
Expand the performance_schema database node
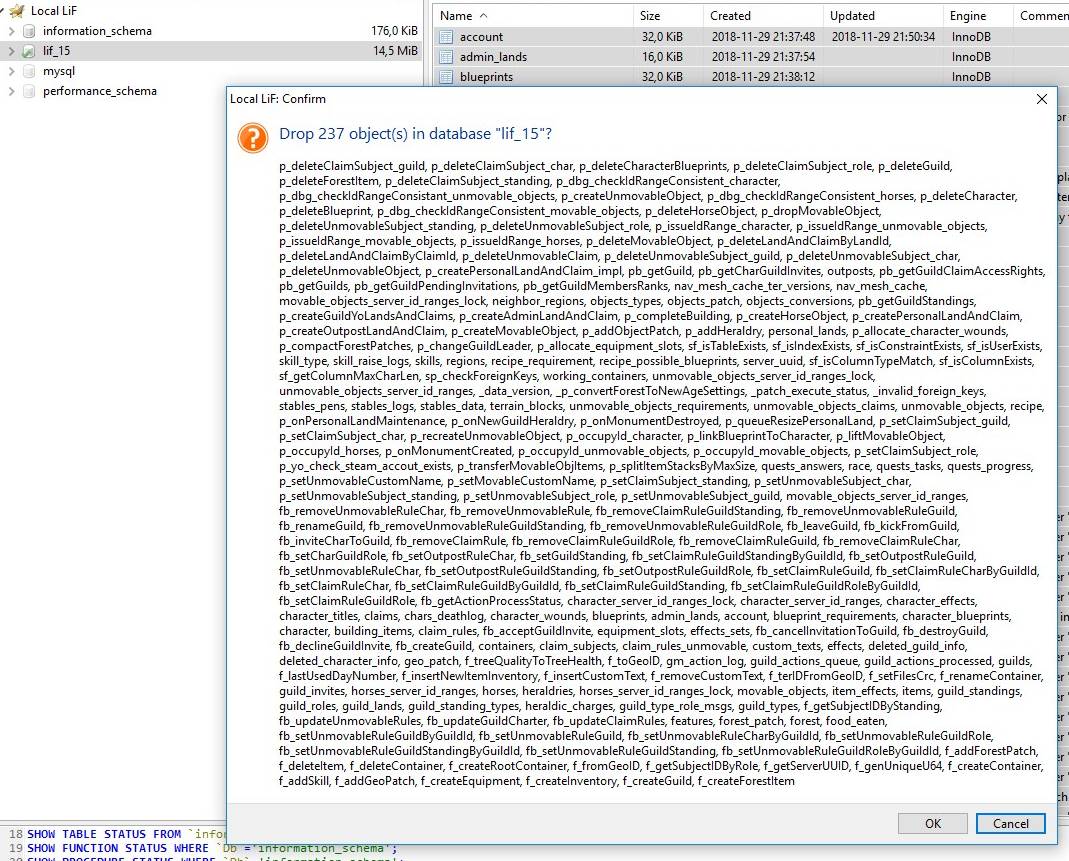click(11, 91)
